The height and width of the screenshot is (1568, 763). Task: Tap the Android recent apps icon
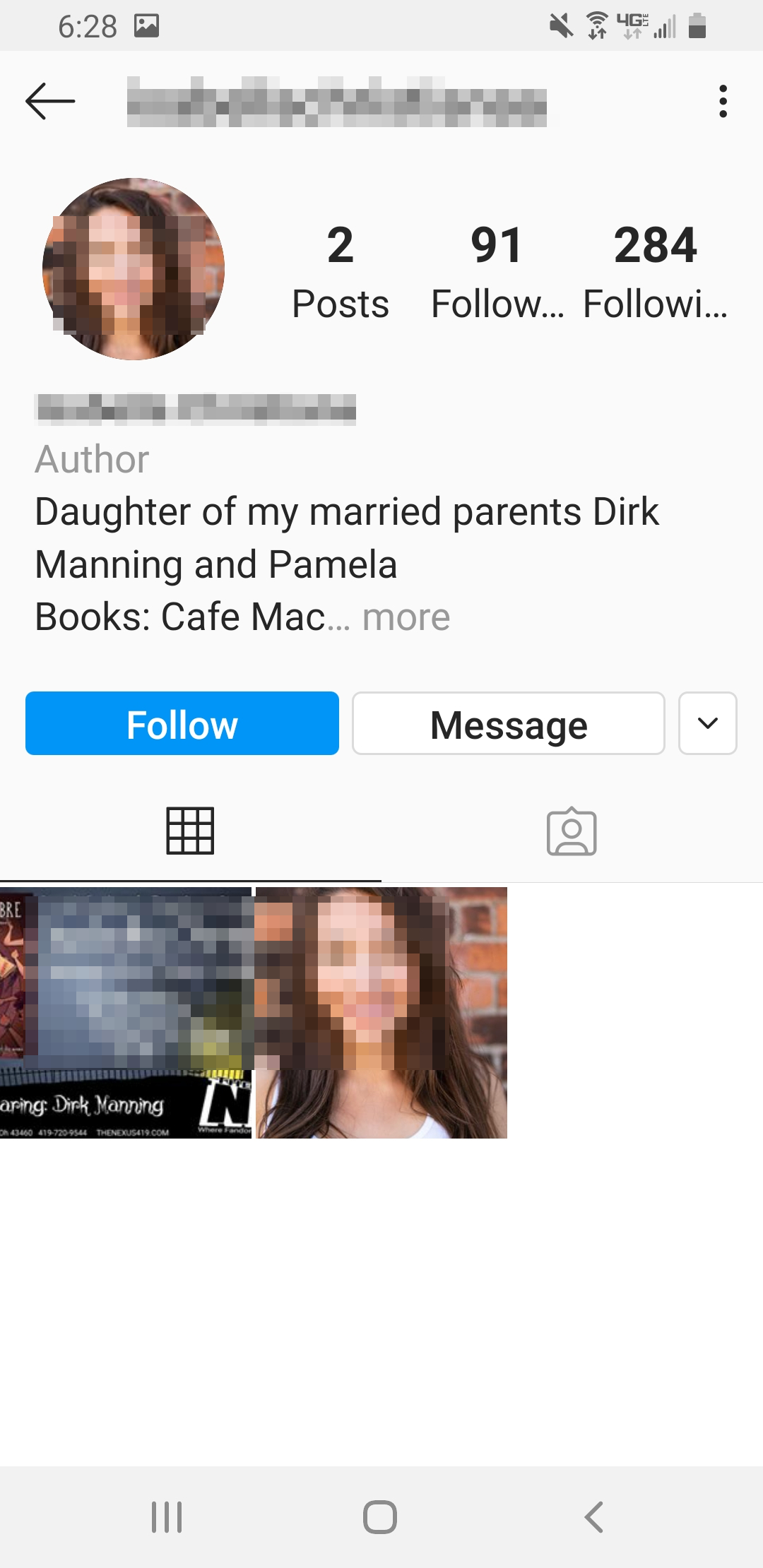(167, 1516)
